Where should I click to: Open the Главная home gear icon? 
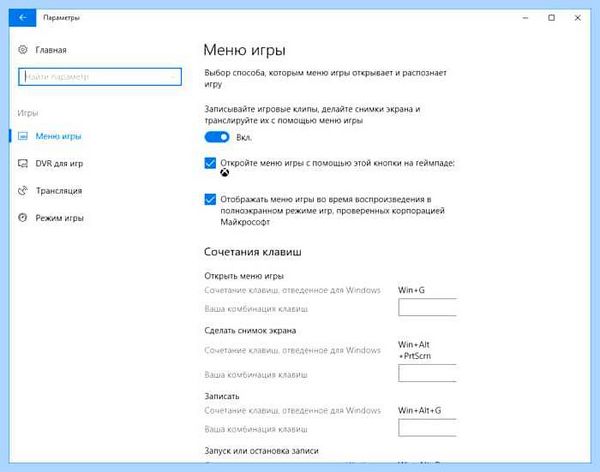point(23,50)
